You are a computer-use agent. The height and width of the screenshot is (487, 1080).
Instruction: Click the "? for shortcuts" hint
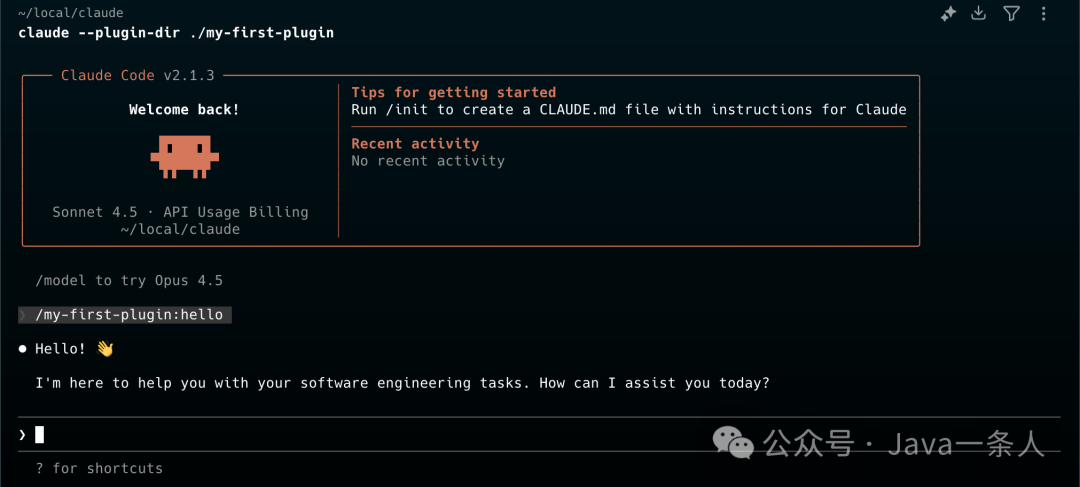pyautogui.click(x=99, y=468)
